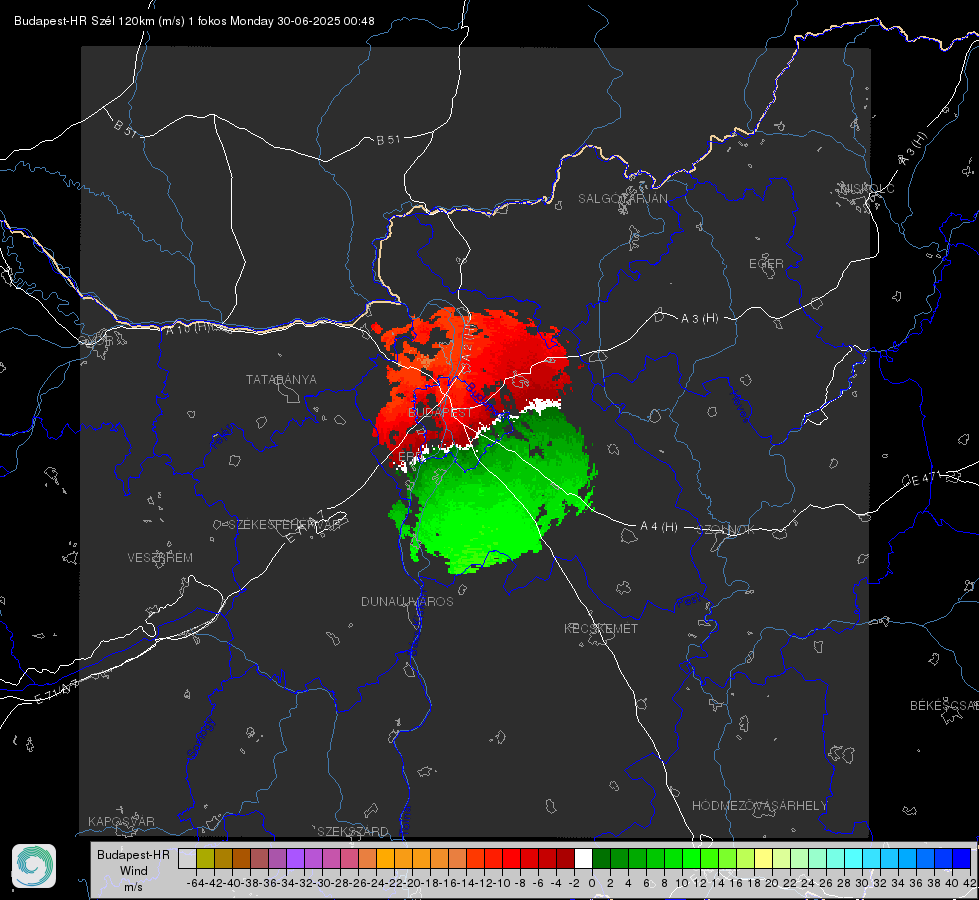Select the '42' value ending the legend scale
This screenshot has height=900, width=979.
tap(969, 883)
